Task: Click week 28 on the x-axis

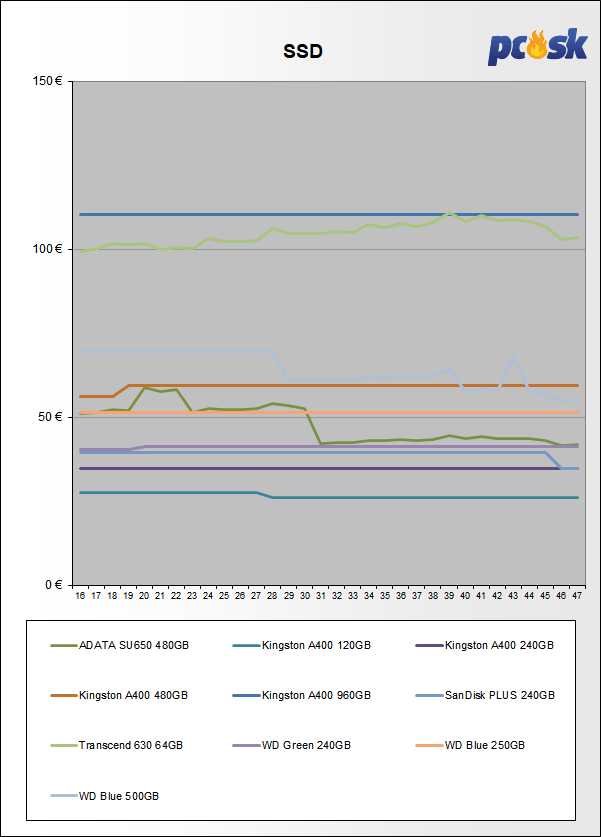Action: 272,596
